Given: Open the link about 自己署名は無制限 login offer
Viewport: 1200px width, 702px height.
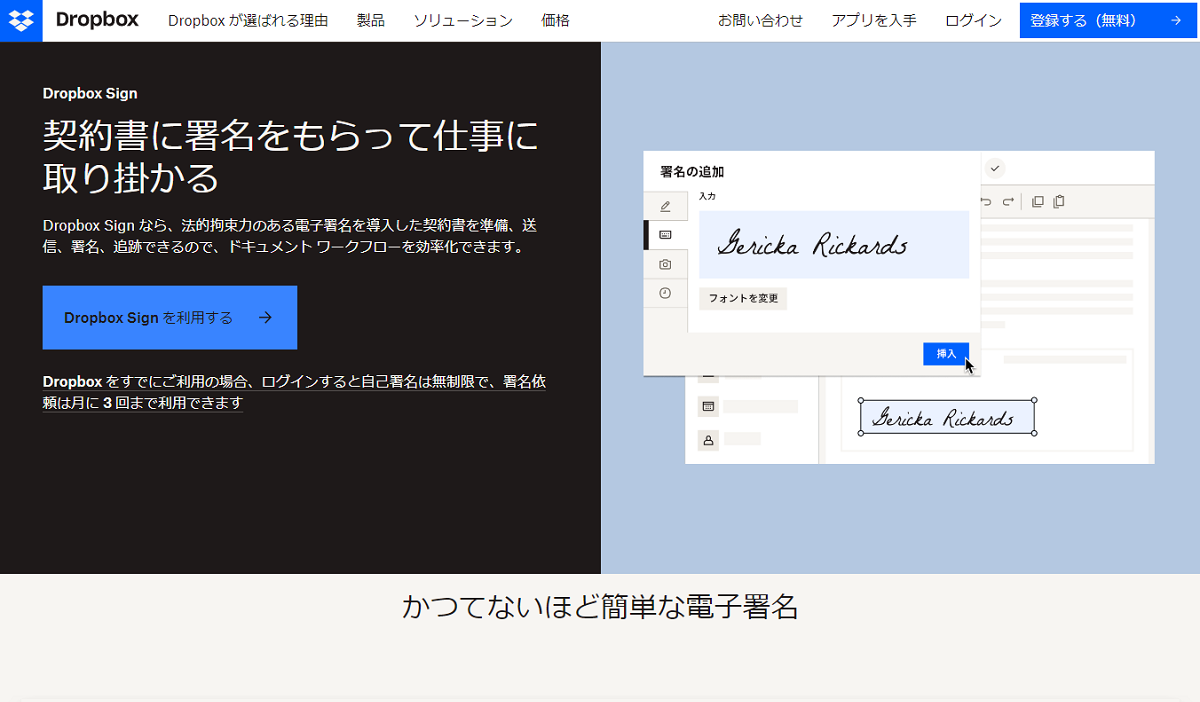Looking at the screenshot, I should [x=294, y=393].
